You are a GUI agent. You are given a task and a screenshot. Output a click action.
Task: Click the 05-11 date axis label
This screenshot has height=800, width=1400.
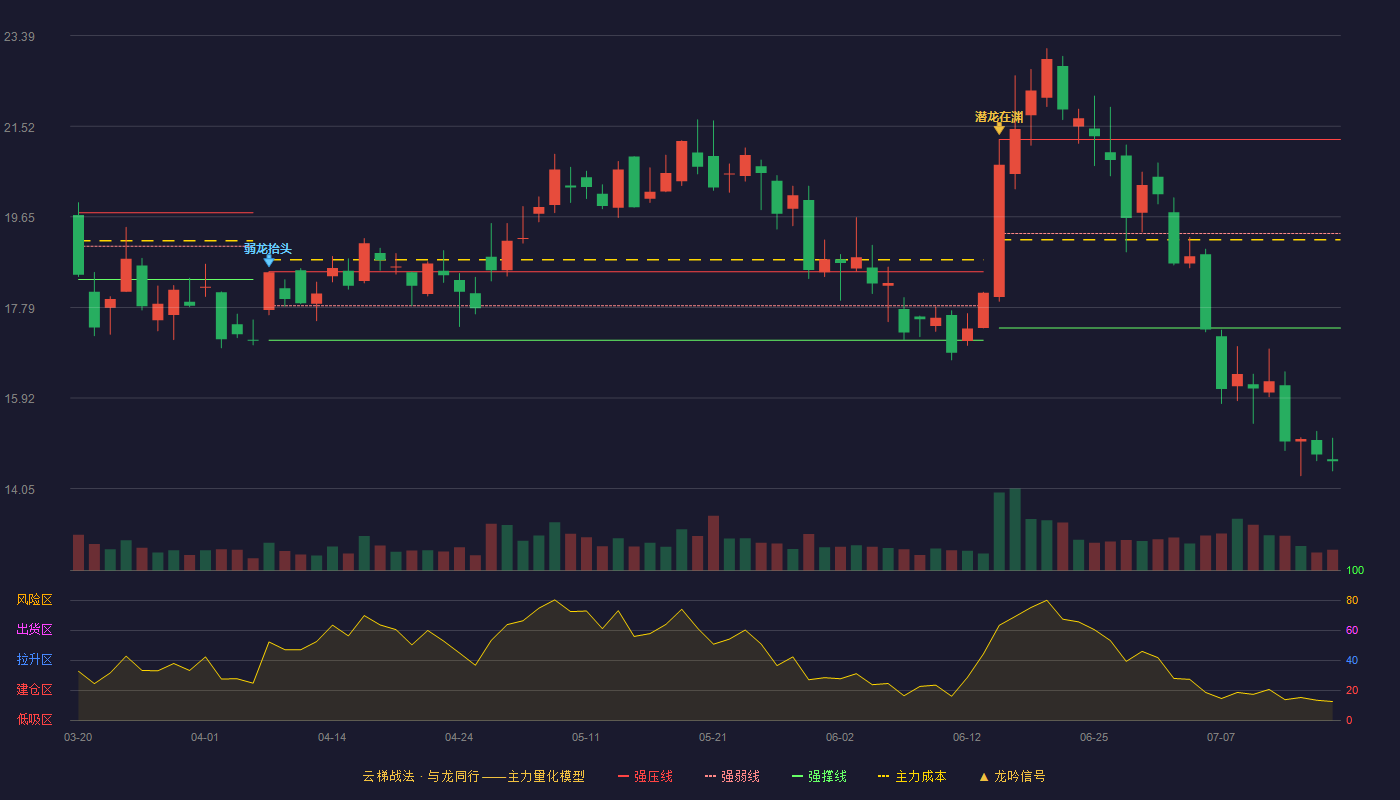pyautogui.click(x=586, y=737)
